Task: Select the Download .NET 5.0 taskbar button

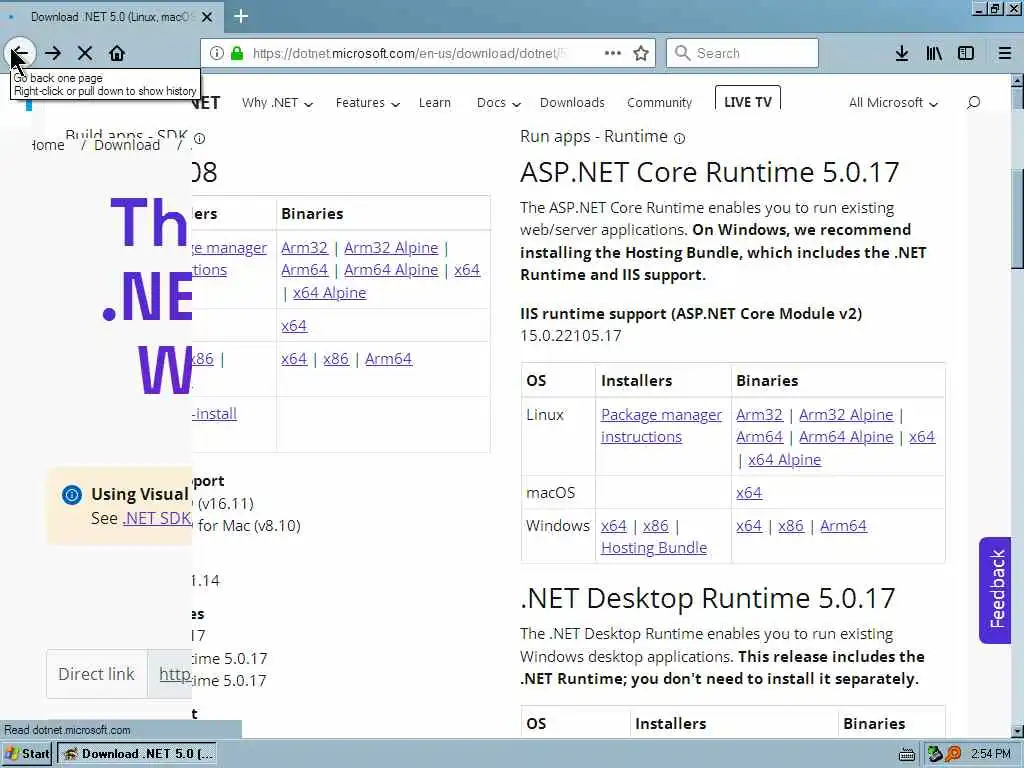Action: 138,754
